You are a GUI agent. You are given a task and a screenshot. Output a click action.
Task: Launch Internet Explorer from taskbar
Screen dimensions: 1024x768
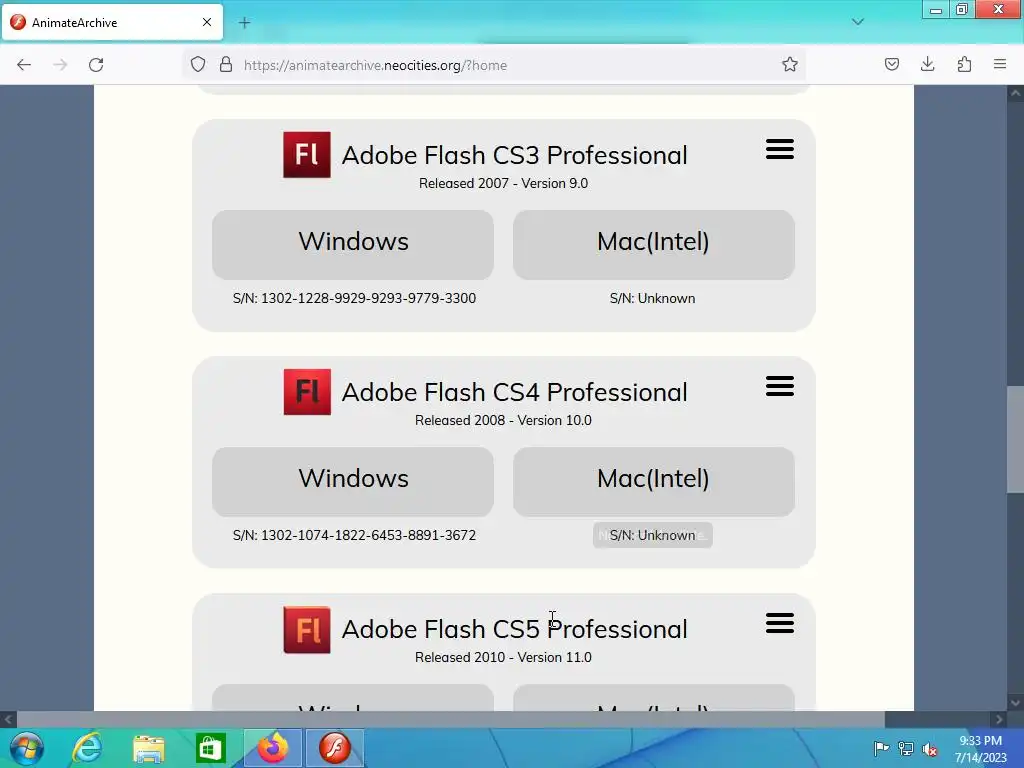click(87, 748)
